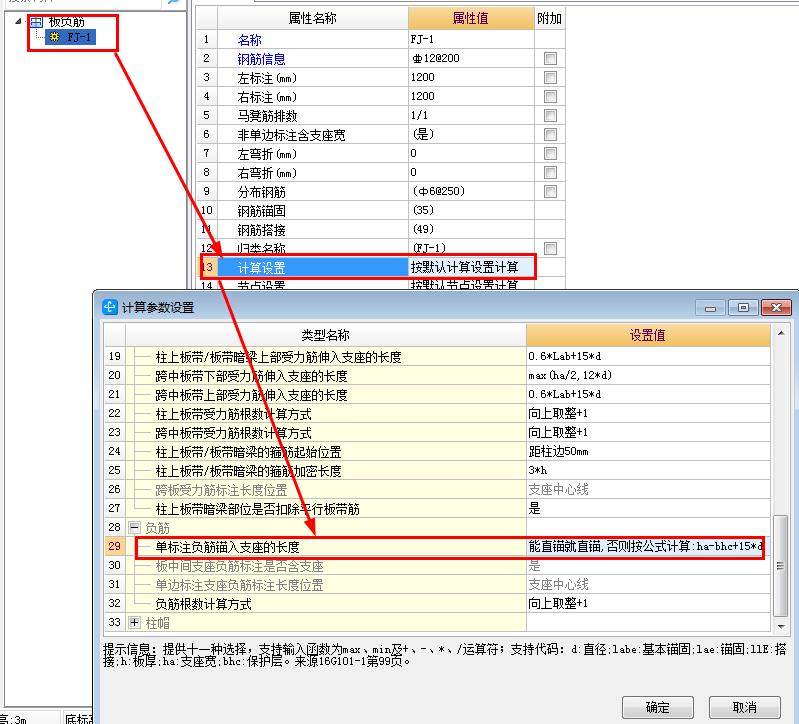
Task: Confirm settings with 确定 button
Action: click(x=657, y=707)
